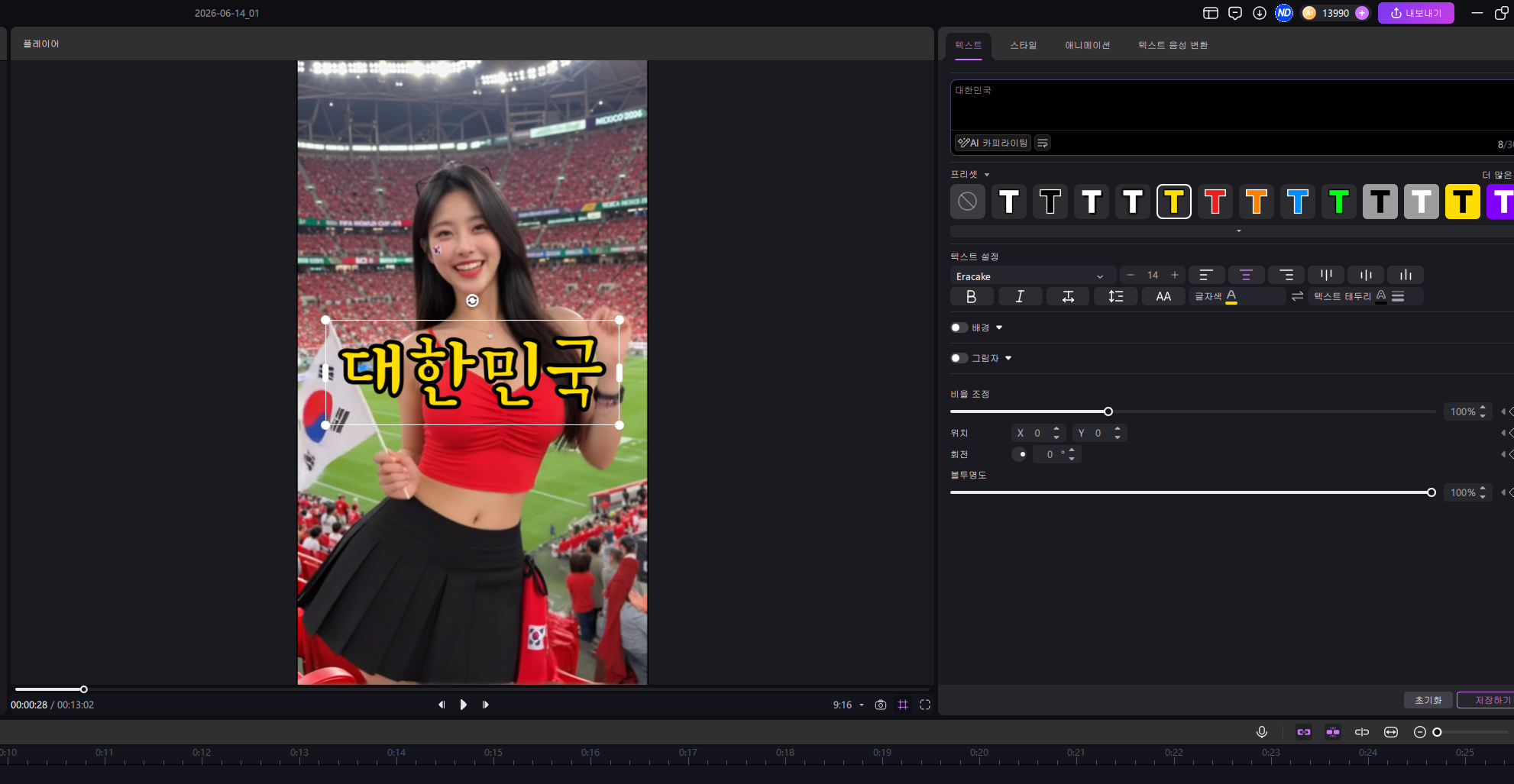Image resolution: width=1514 pixels, height=784 pixels.
Task: Toggle italic formatting
Action: click(1020, 296)
